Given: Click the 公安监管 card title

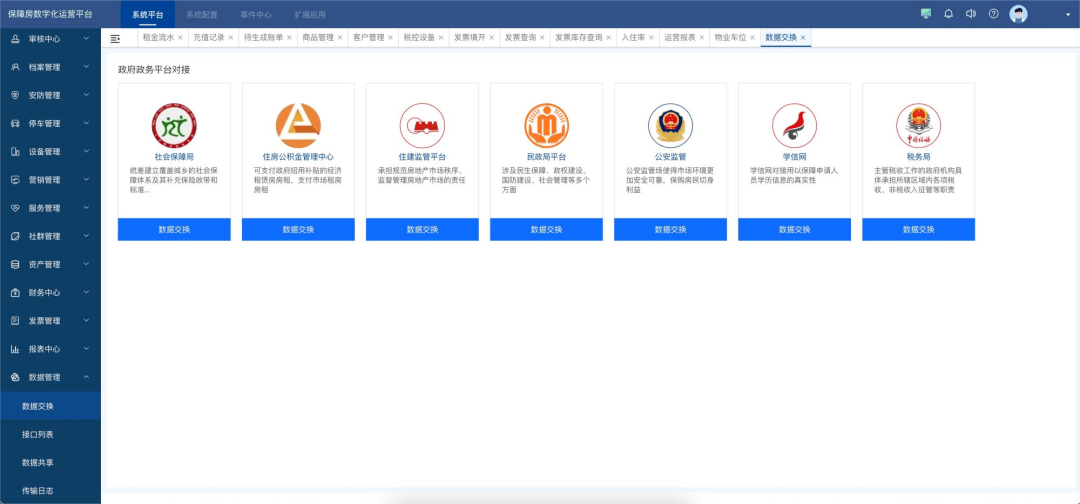Looking at the screenshot, I should click(670, 157).
